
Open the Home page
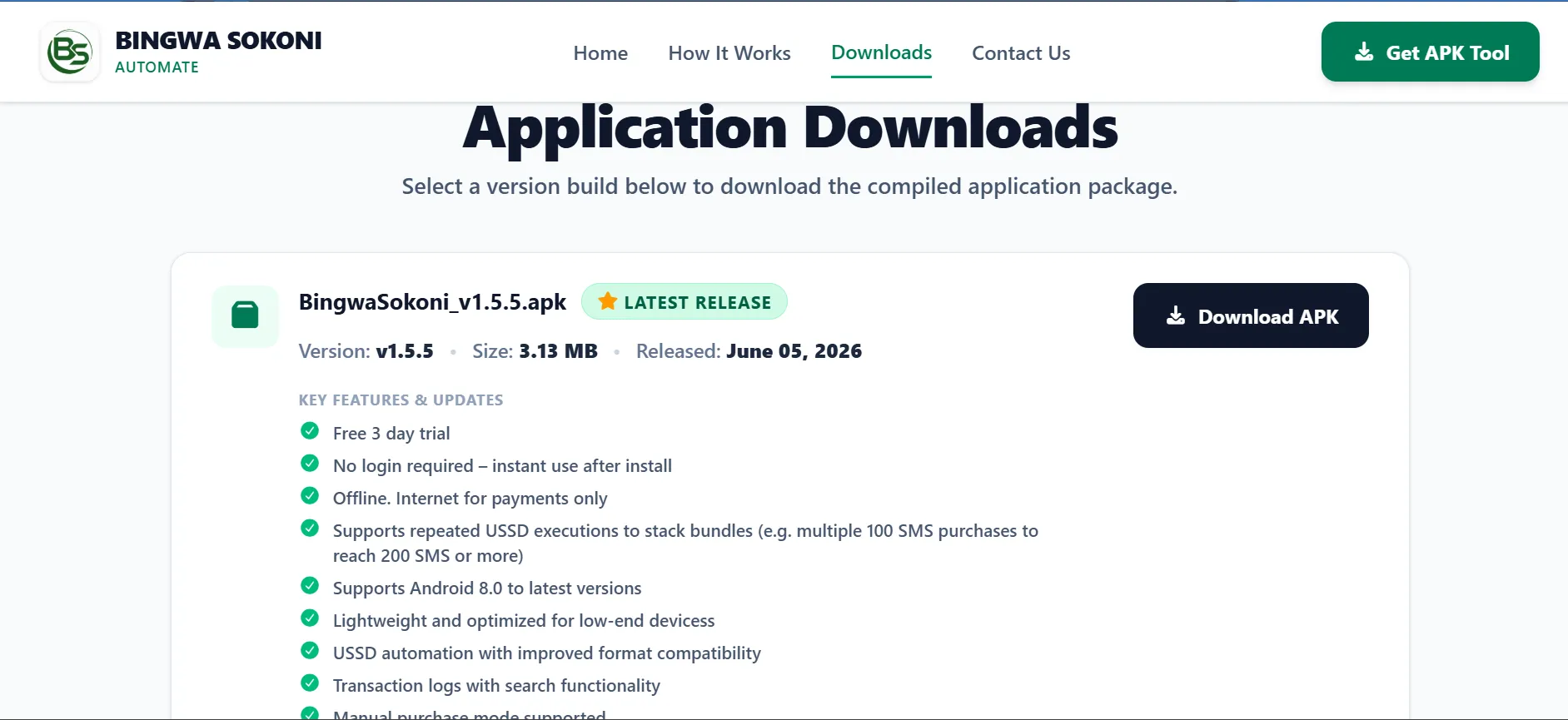click(x=600, y=52)
